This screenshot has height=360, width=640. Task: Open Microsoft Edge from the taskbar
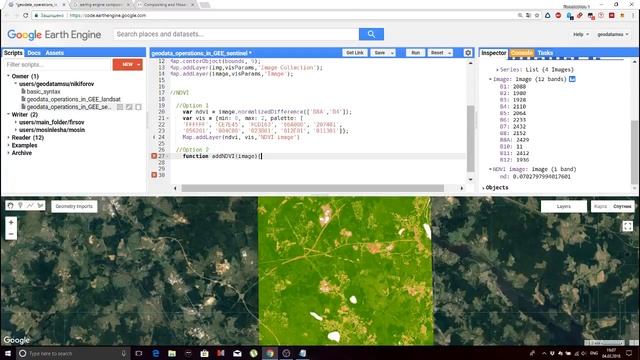point(156,353)
